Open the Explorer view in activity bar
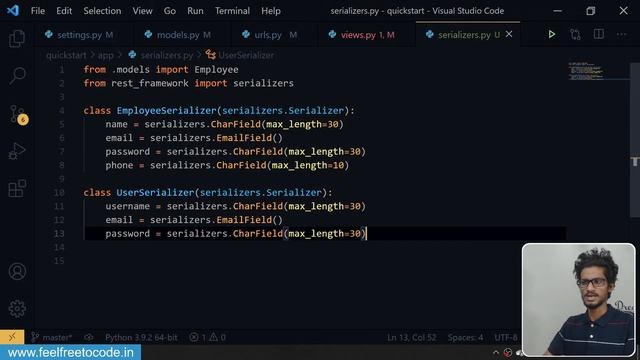Image resolution: width=640 pixels, height=360 pixels. tap(17, 39)
